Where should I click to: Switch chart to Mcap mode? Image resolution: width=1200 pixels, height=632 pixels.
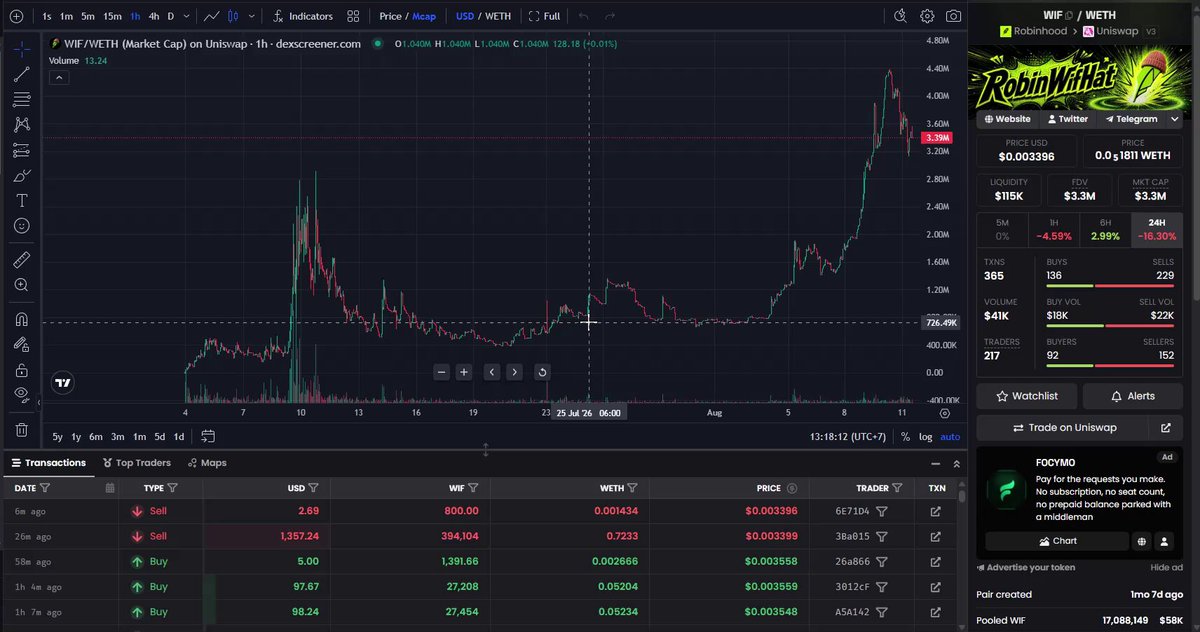424,16
